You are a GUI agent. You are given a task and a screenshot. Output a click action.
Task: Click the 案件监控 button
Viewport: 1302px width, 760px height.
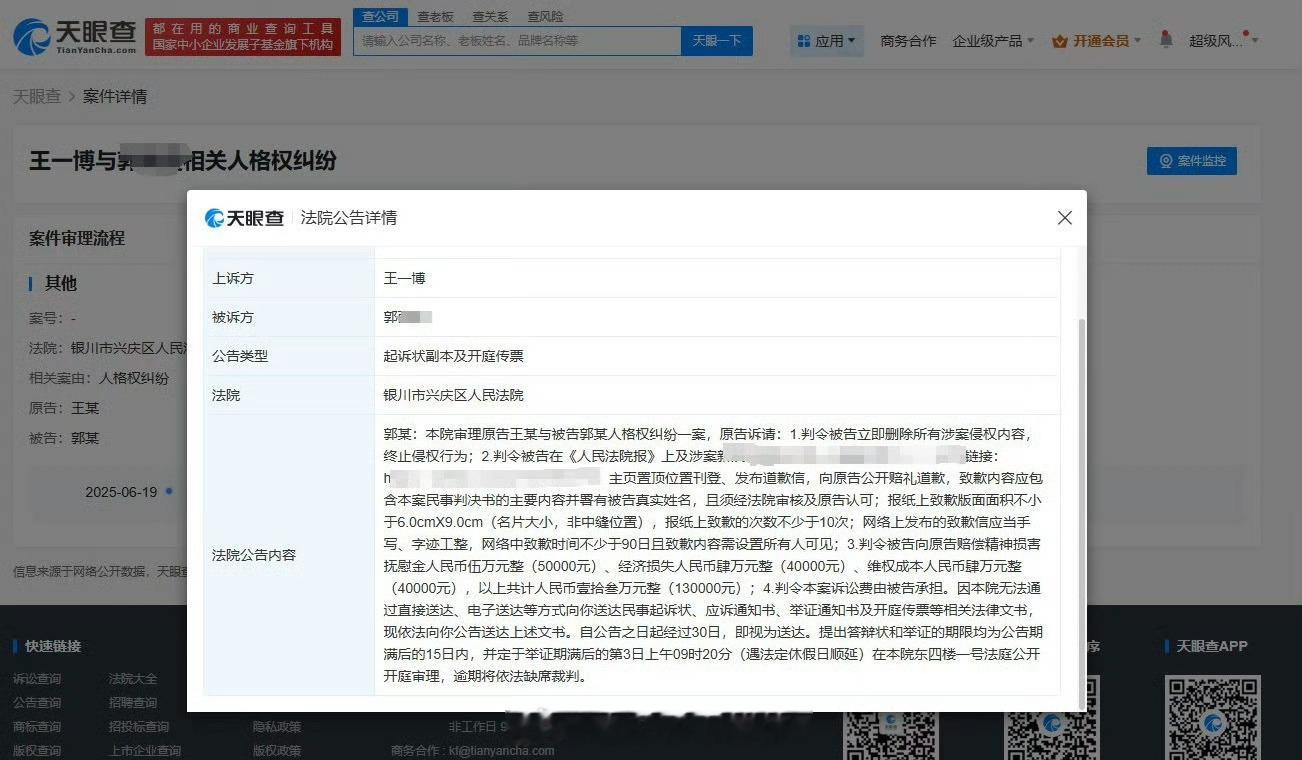tap(1192, 161)
